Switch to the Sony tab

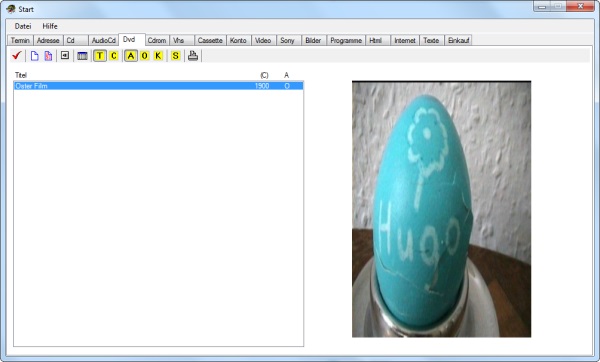[x=289, y=40]
